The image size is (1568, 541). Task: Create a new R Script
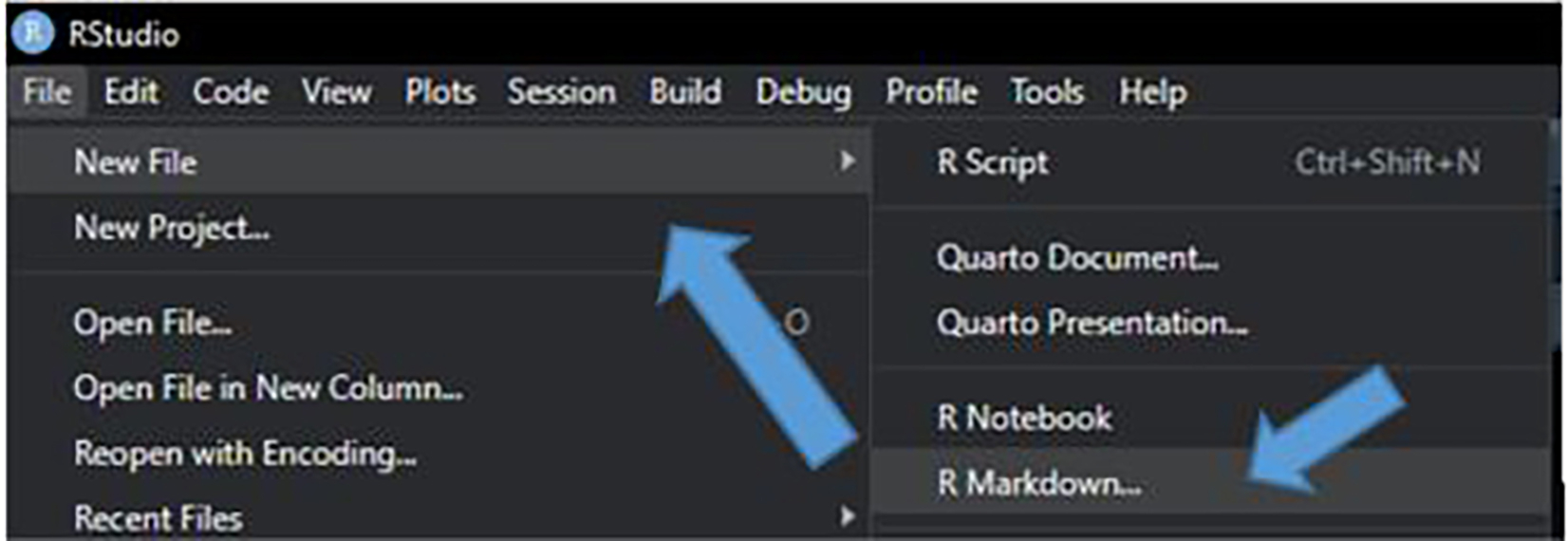pos(993,162)
